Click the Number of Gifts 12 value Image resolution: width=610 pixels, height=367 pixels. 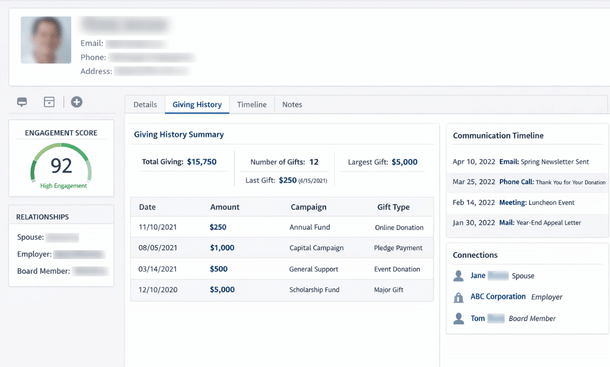click(314, 162)
